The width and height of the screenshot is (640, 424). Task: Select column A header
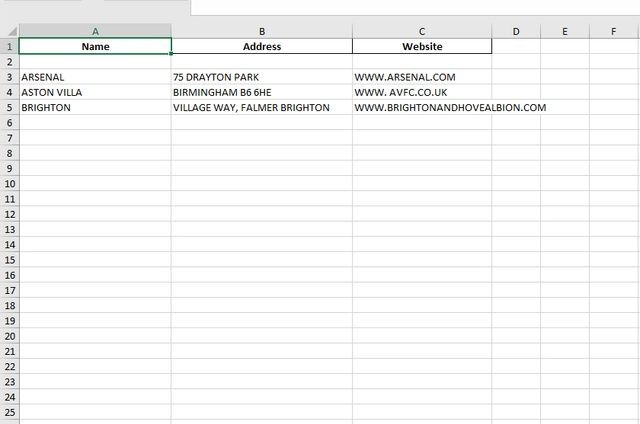pos(95,31)
